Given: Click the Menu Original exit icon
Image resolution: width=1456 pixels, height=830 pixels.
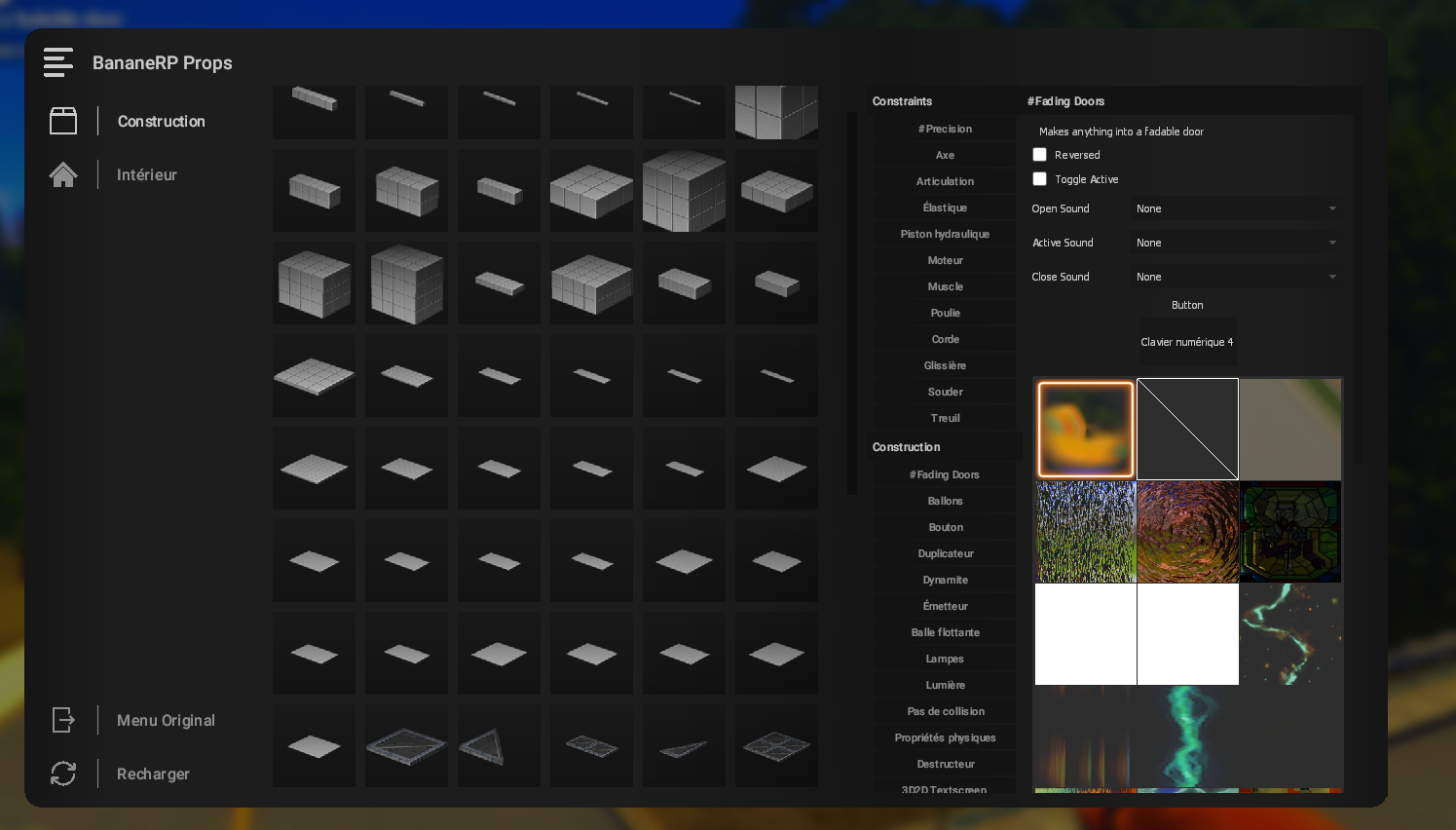Looking at the screenshot, I should coord(63,720).
